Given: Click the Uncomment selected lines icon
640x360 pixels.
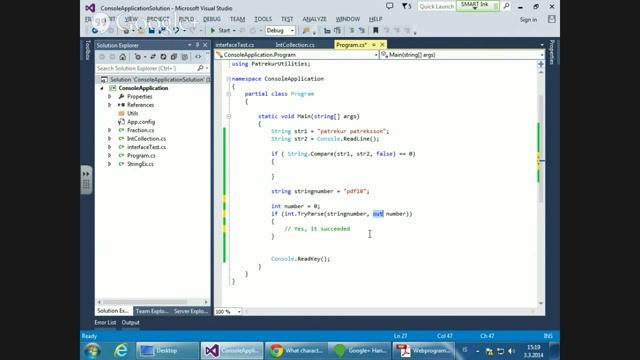Looking at the screenshot, I should [362, 30].
